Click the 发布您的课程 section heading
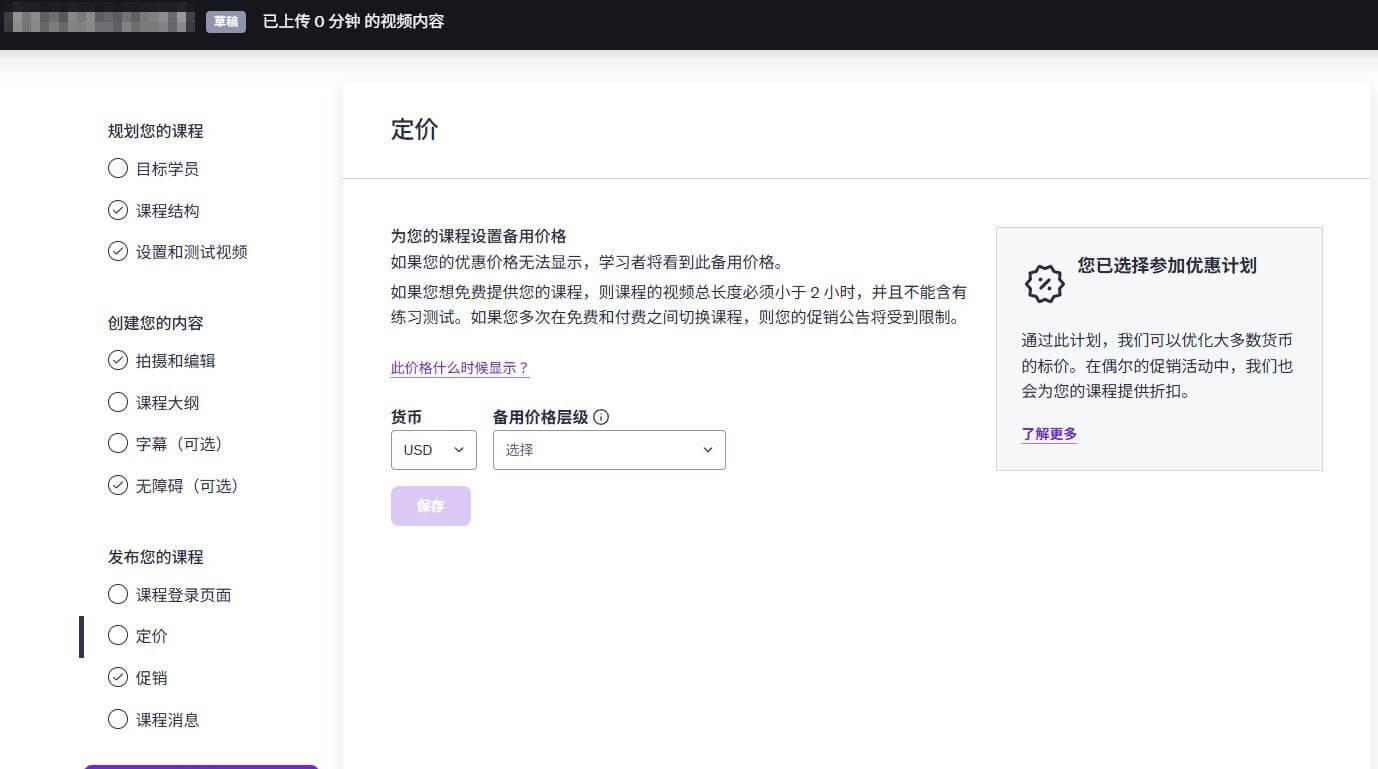The width and height of the screenshot is (1378, 769). pyautogui.click(x=155, y=557)
